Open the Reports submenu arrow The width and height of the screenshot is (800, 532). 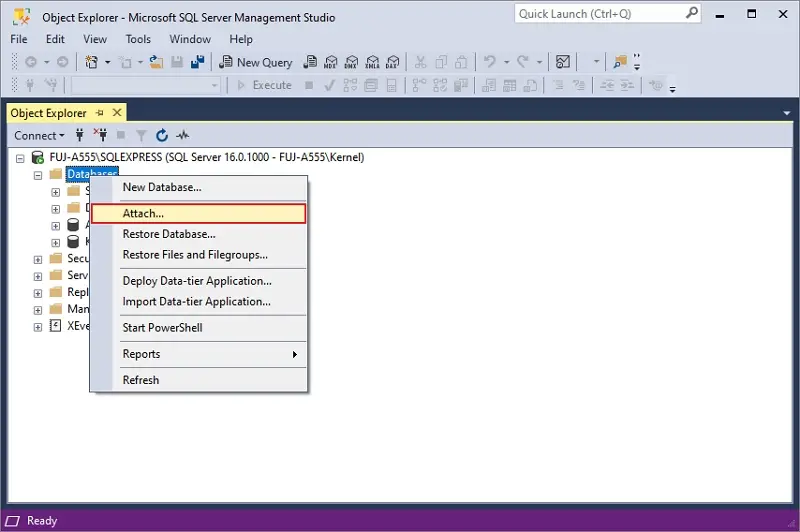coord(294,354)
